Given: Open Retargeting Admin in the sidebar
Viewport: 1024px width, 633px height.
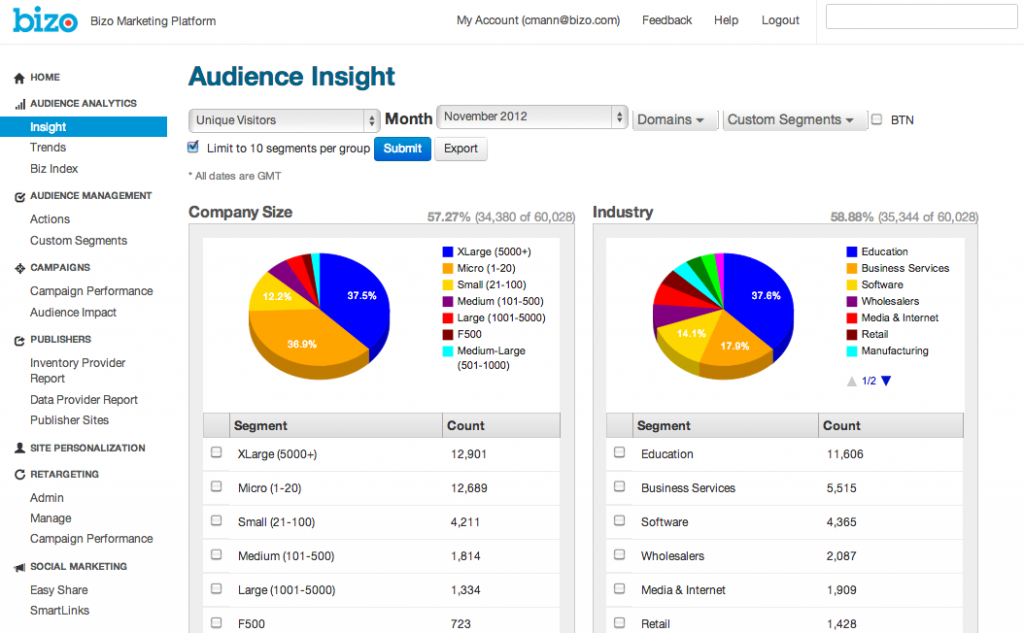Looking at the screenshot, I should (x=47, y=498).
